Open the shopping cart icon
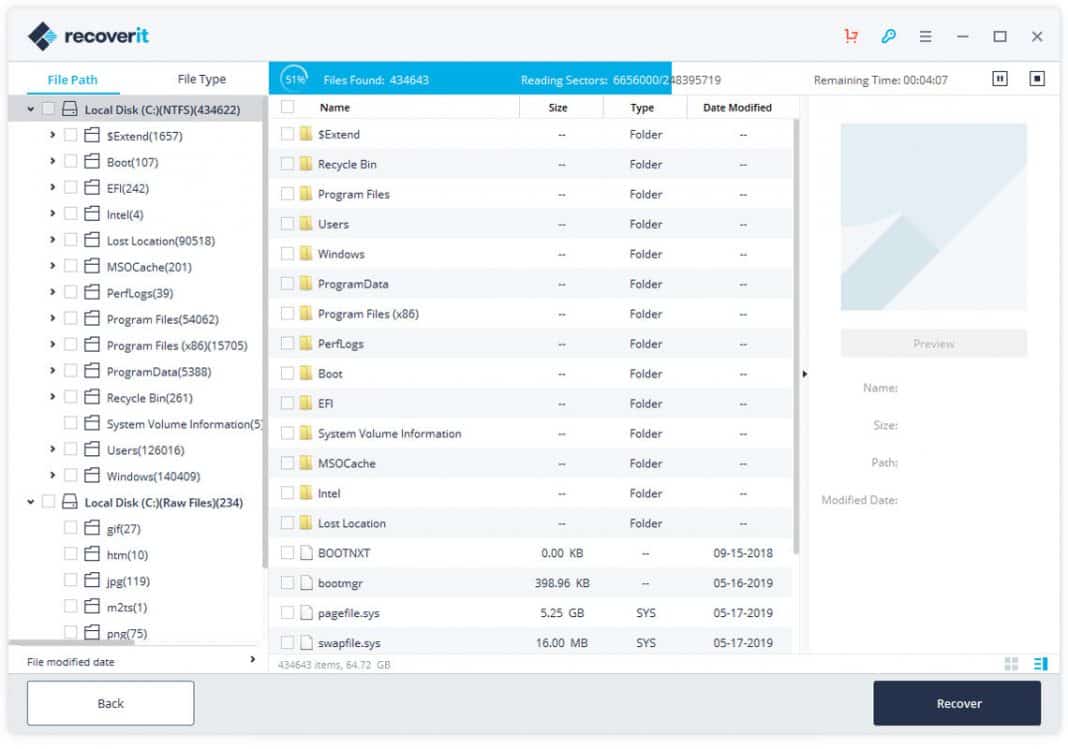Screen dimensions: 1068x749 851,36
